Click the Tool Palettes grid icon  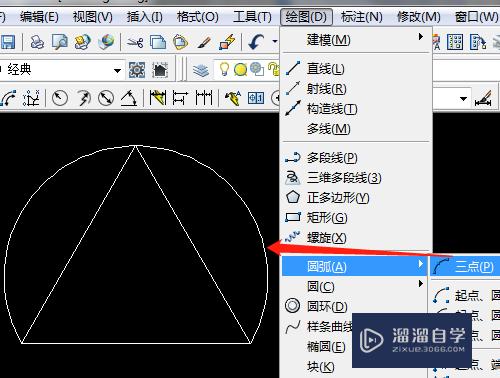[x=455, y=42]
